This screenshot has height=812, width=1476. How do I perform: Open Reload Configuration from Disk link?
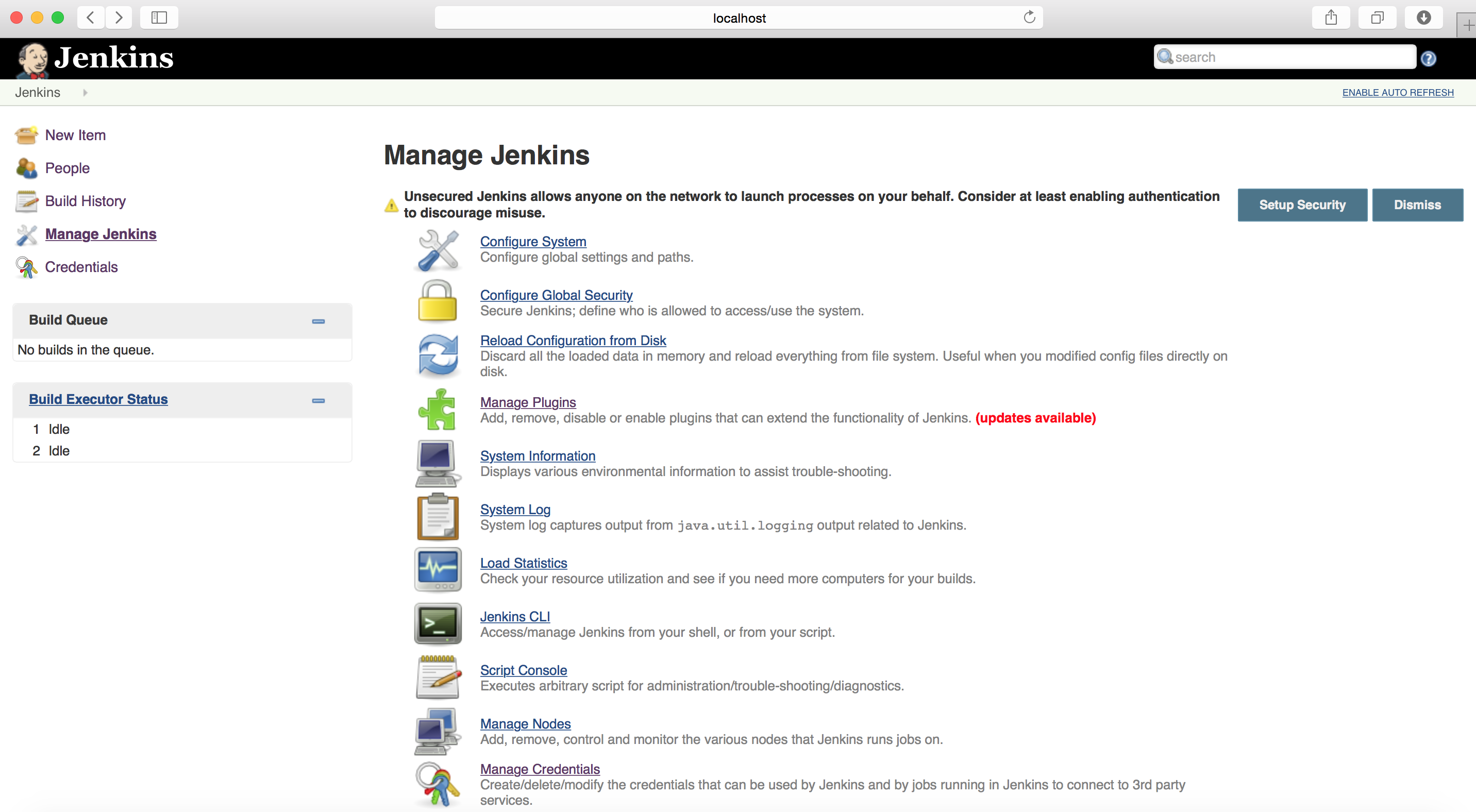click(x=573, y=340)
